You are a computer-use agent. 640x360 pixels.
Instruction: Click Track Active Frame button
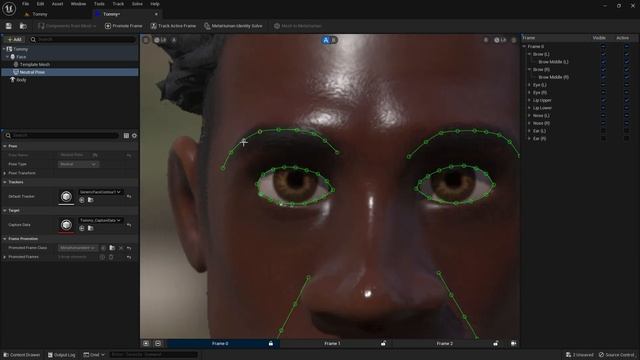pyautogui.click(x=173, y=26)
